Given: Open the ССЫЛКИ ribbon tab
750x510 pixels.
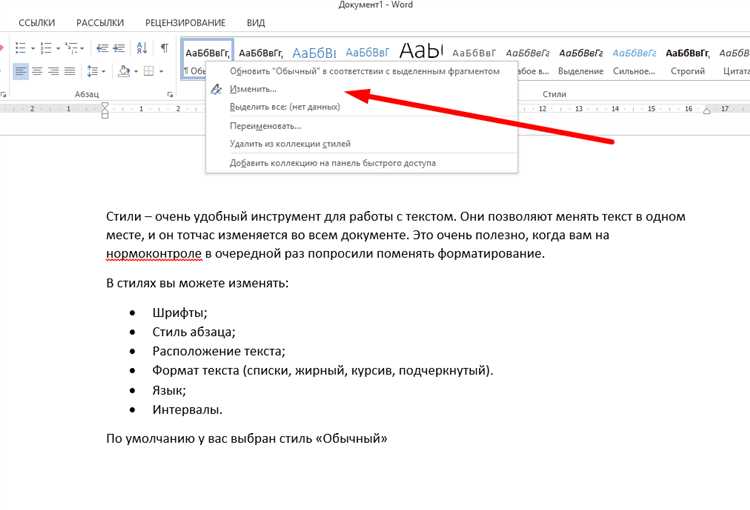Looking at the screenshot, I should coord(37,22).
